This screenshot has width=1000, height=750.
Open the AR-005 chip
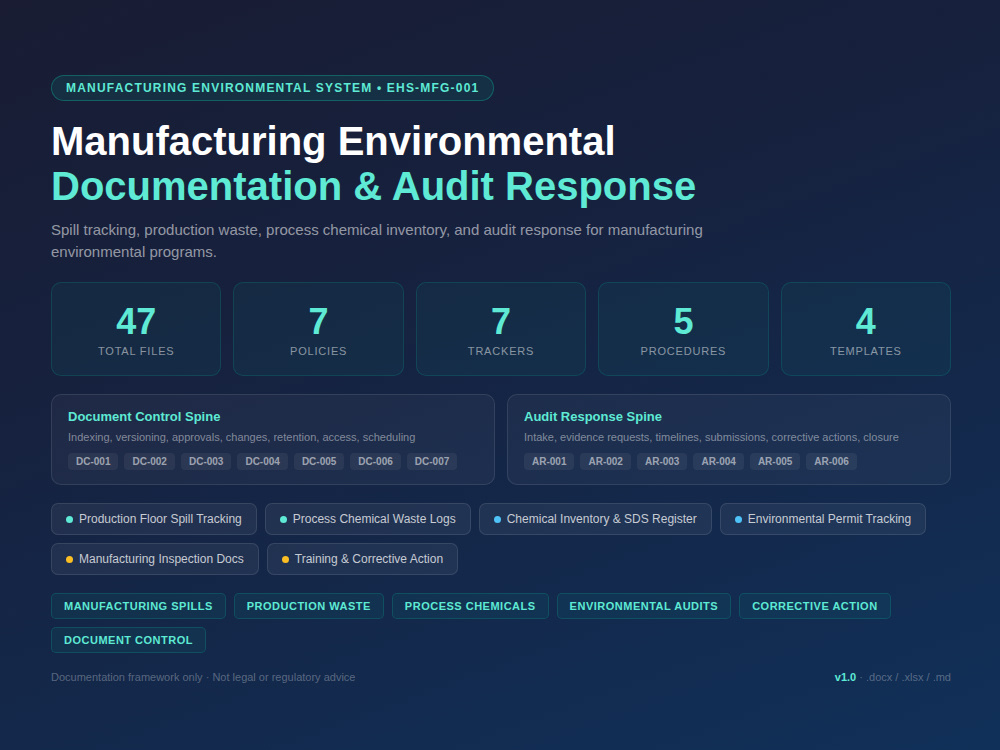(775, 461)
